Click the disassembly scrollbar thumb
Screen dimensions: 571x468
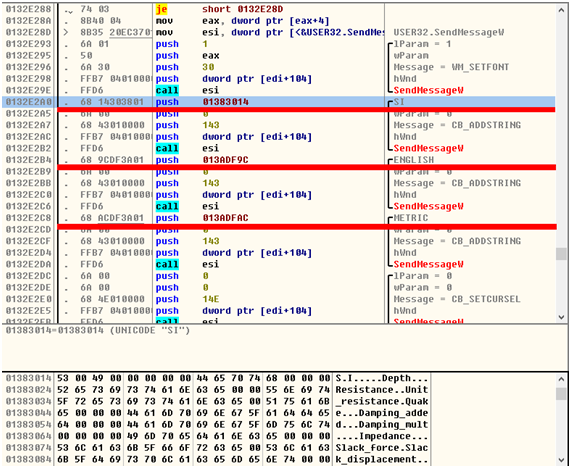(x=561, y=254)
